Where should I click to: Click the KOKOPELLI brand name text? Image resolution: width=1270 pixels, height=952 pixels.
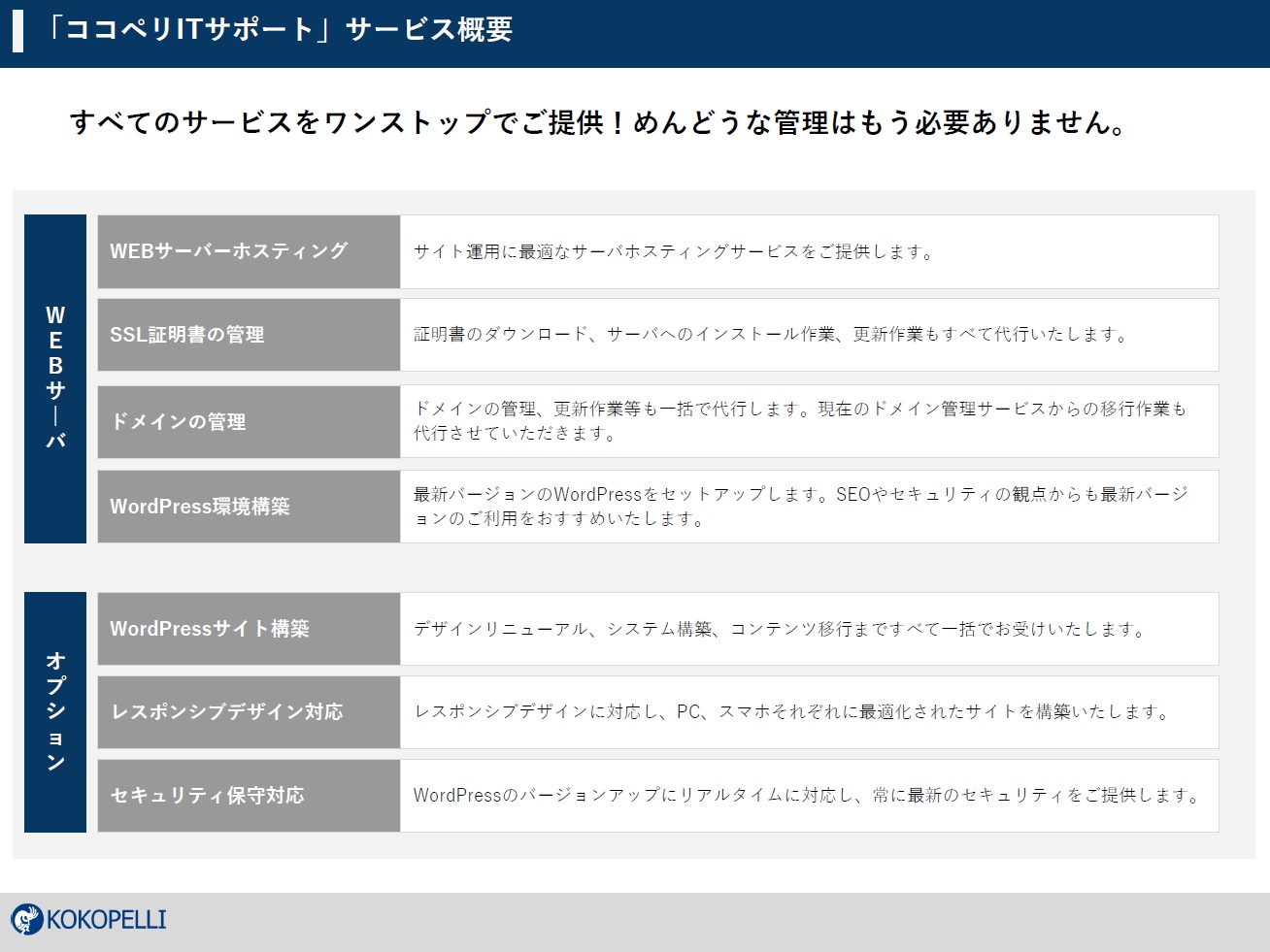tap(107, 920)
